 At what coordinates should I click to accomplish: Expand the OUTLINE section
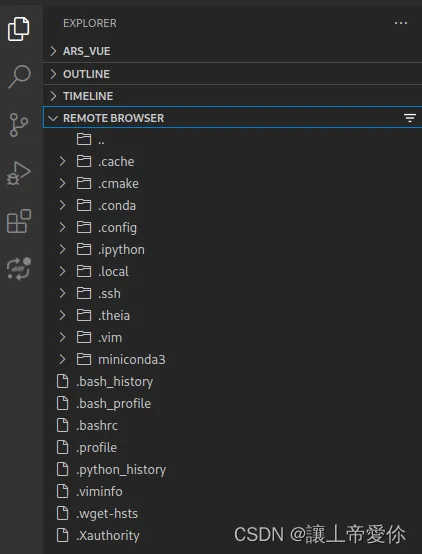(233, 74)
